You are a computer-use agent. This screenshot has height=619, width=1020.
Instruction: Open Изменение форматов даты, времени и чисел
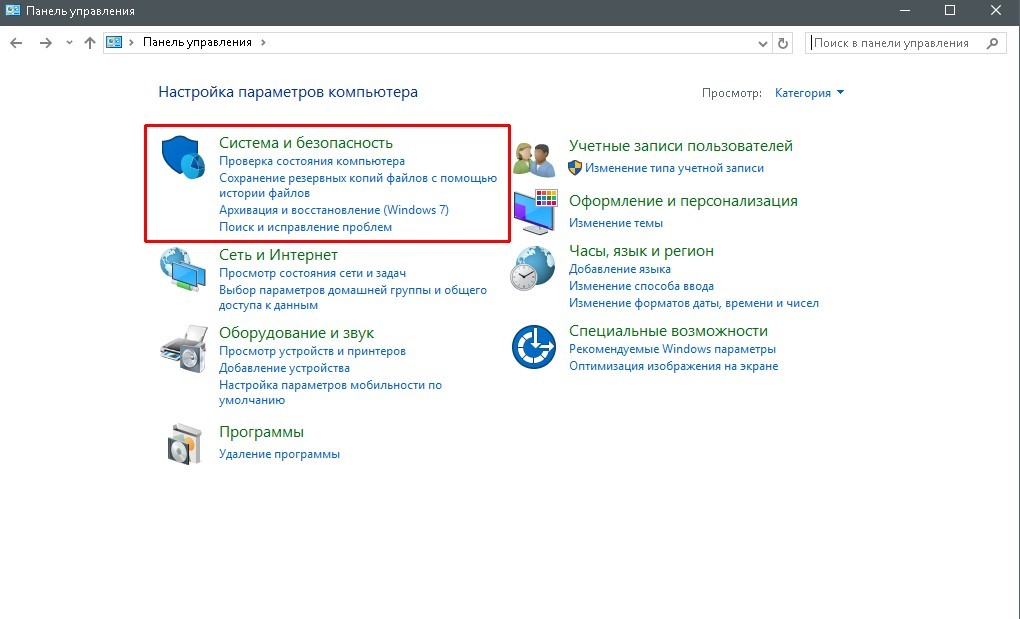coord(693,303)
